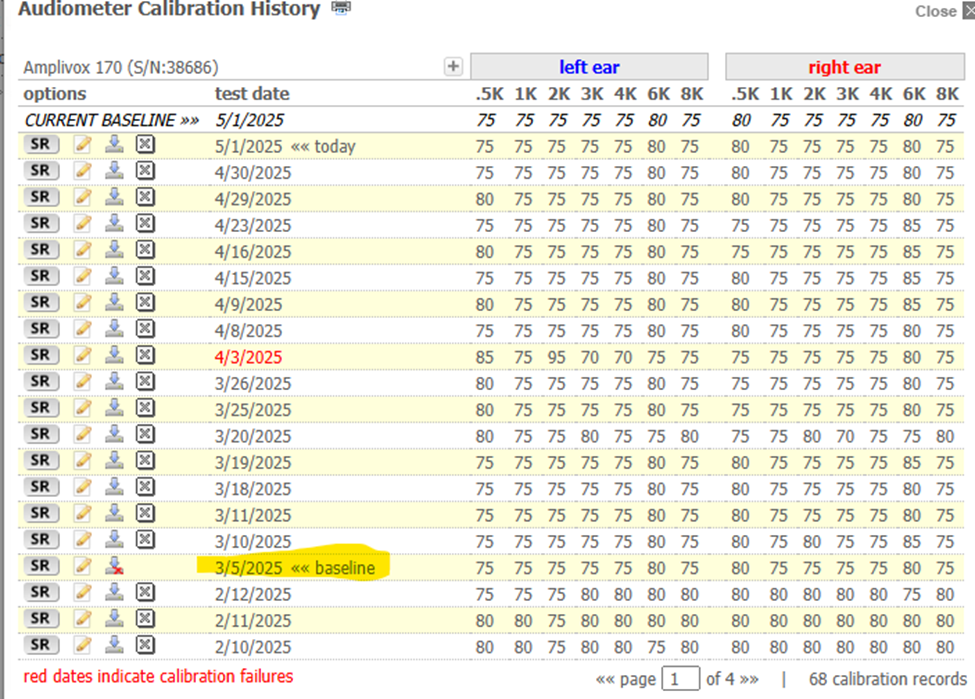Click the plus button to add calibration

coord(454,67)
